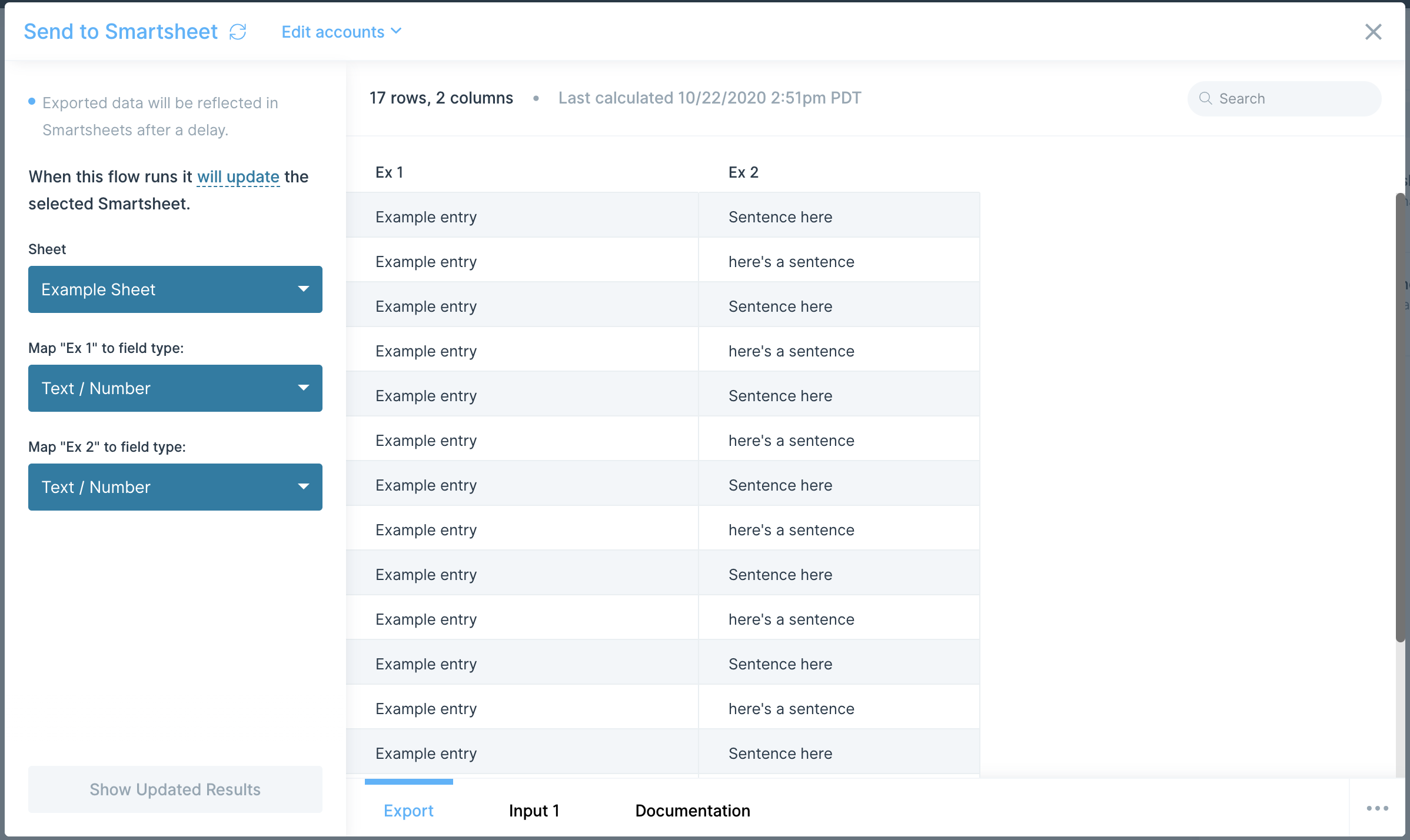Image resolution: width=1410 pixels, height=840 pixels.
Task: Open the Example Sheet dropdown
Action: [x=175, y=289]
